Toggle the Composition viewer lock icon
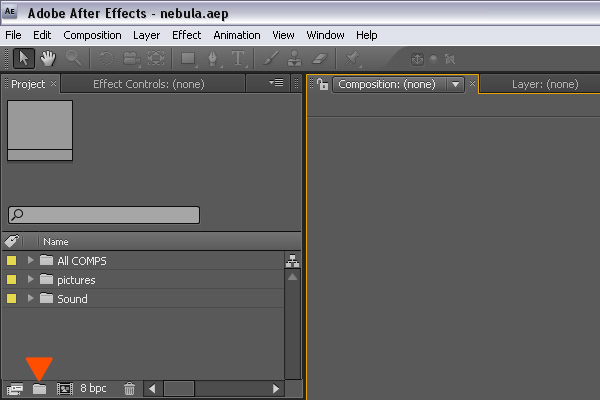Image resolution: width=600 pixels, height=400 pixels. 323,84
